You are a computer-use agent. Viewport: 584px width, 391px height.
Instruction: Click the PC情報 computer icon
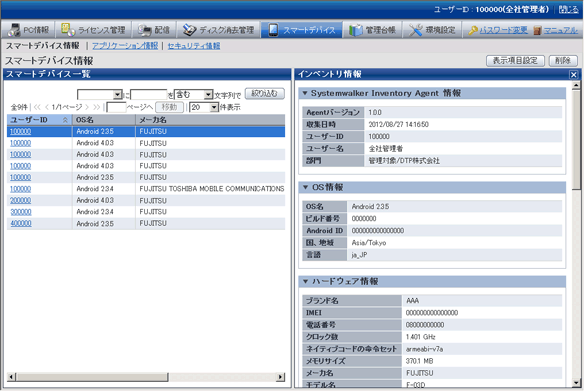click(15, 30)
